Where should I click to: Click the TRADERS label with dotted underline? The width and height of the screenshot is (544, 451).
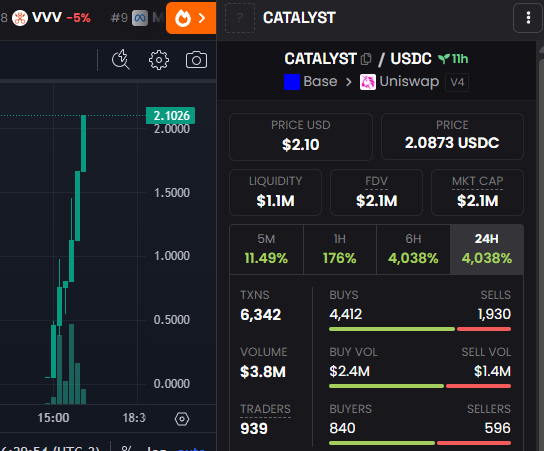[x=265, y=409]
